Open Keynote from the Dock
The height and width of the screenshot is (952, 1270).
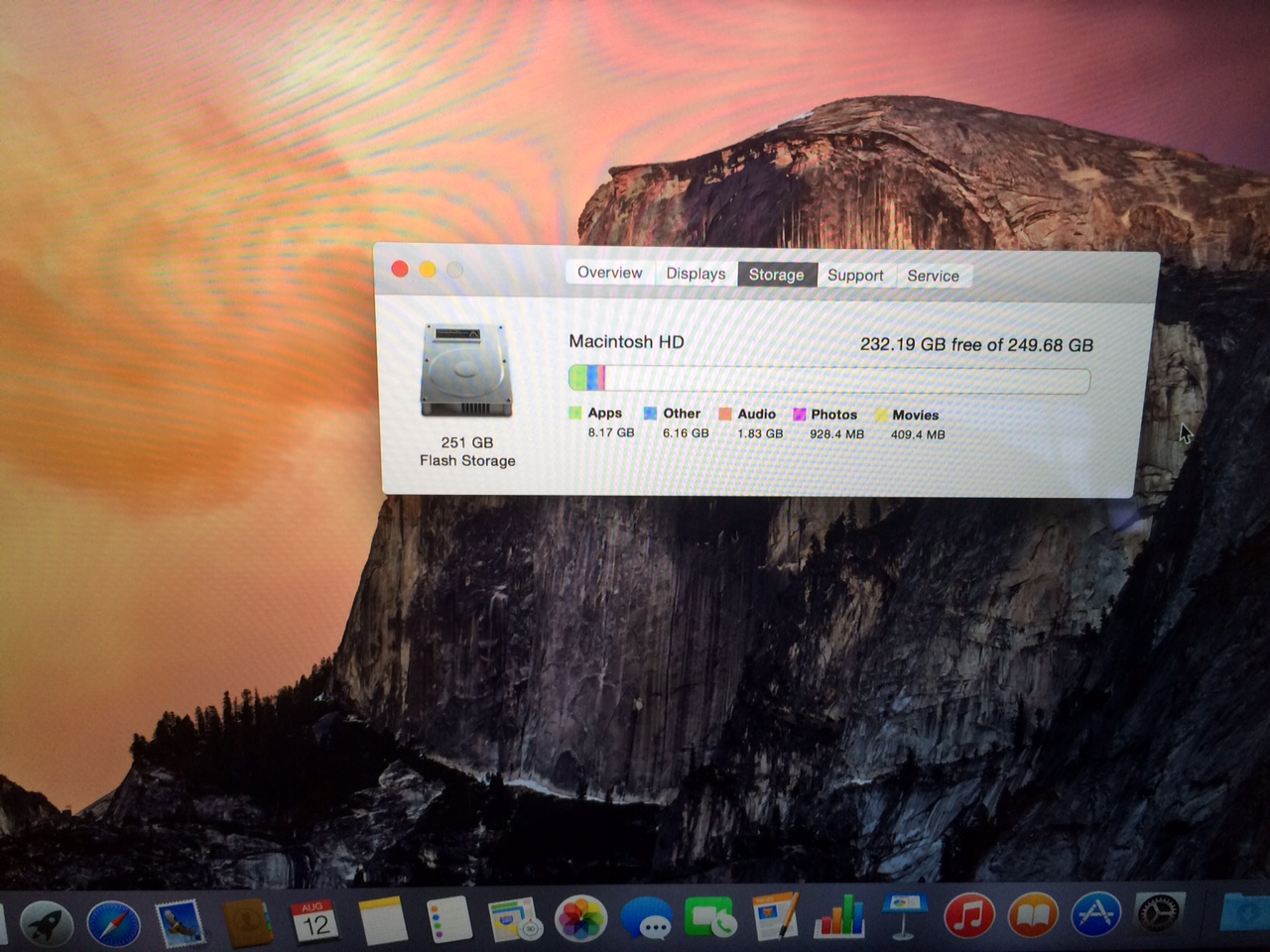[x=904, y=915]
